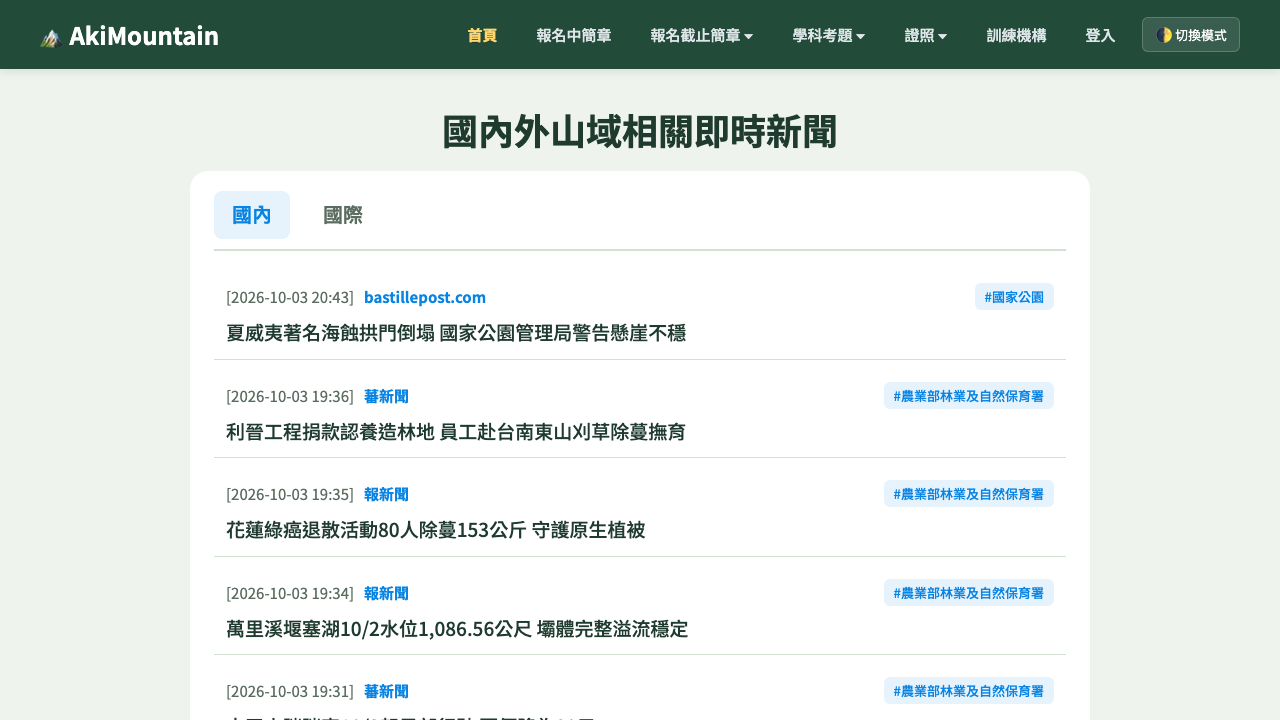The width and height of the screenshot is (1280, 720).
Task: Click the timestamp [2026-10-03 19:34]
Action: 290,593
